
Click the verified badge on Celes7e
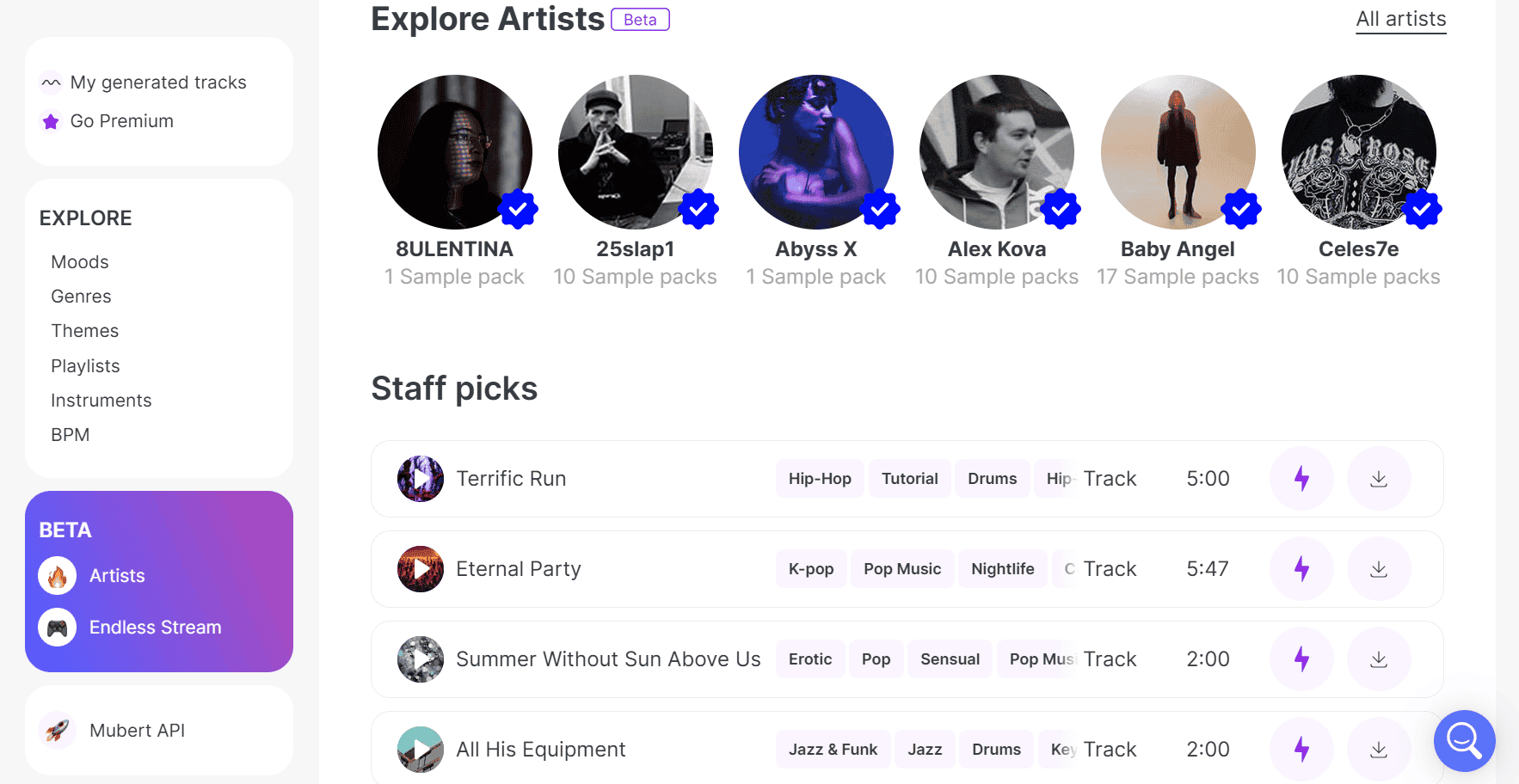(x=1423, y=208)
